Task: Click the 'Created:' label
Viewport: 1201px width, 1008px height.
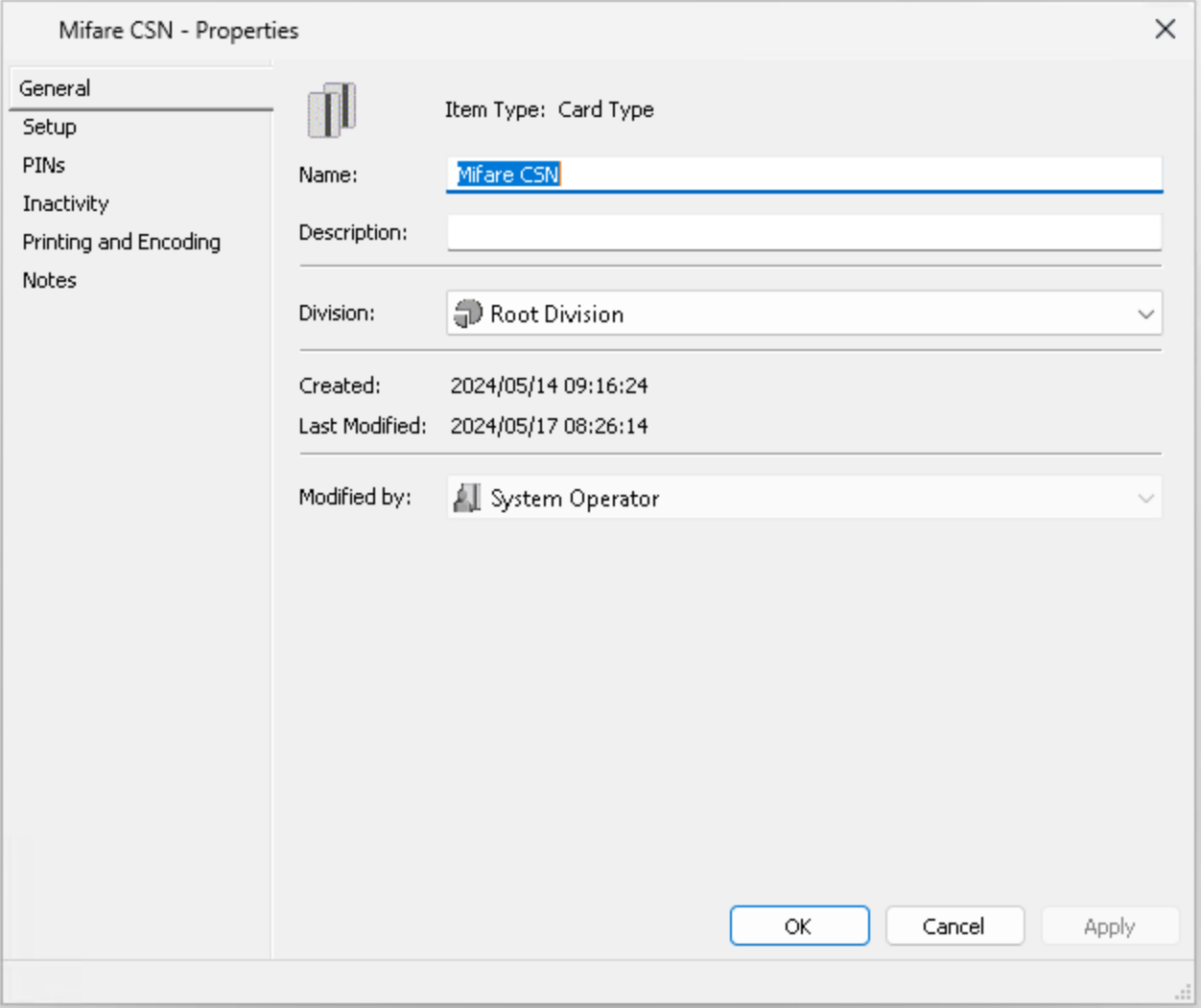Action: [340, 386]
